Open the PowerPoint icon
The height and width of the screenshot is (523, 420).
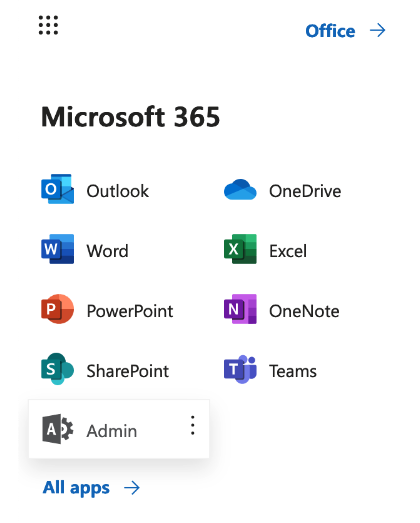(x=57, y=309)
